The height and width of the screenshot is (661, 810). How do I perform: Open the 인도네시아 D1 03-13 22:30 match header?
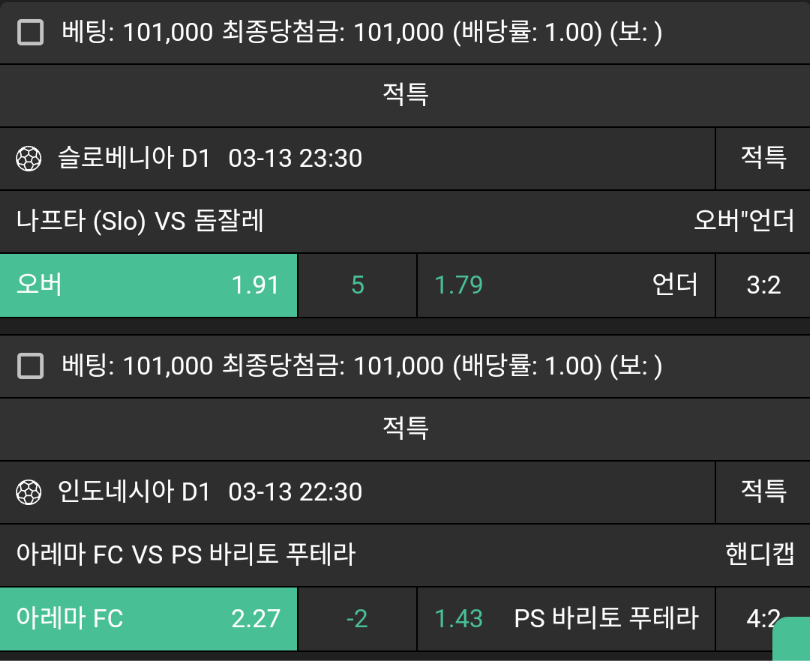click(x=210, y=492)
